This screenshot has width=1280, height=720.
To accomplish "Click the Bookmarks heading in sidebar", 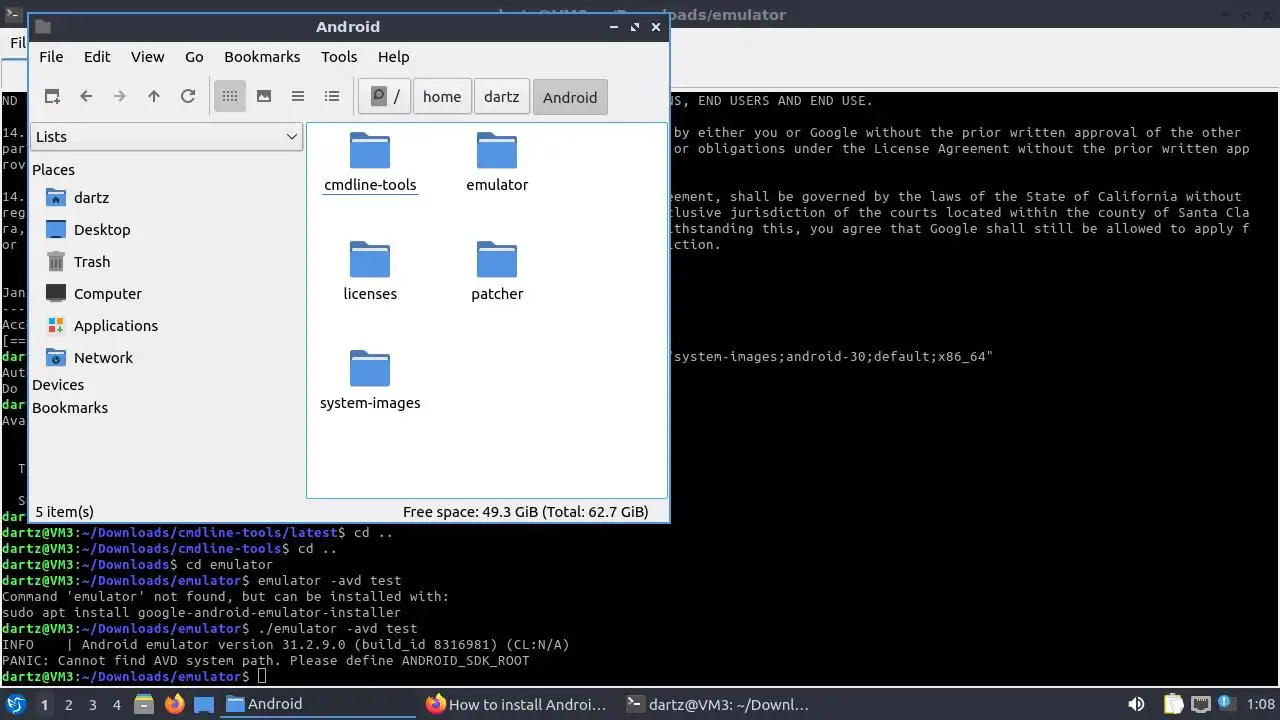I will [x=70, y=408].
